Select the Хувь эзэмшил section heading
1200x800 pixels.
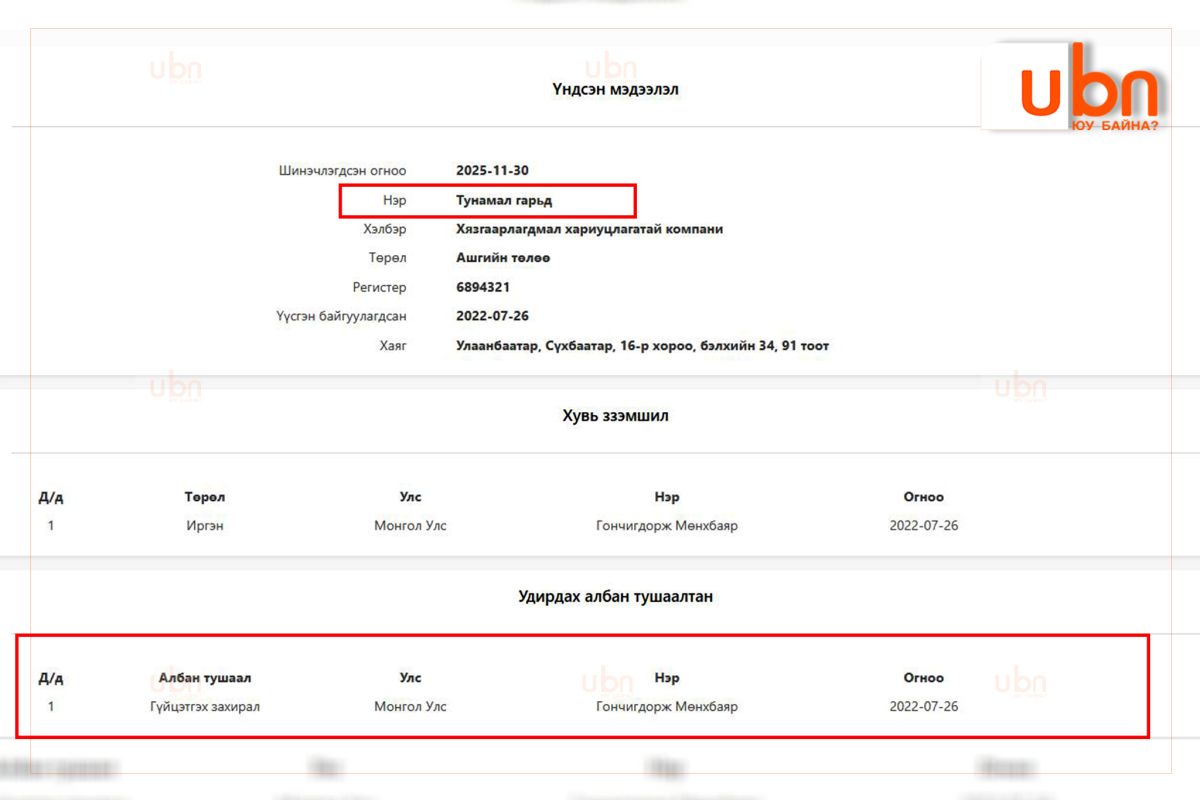615,416
